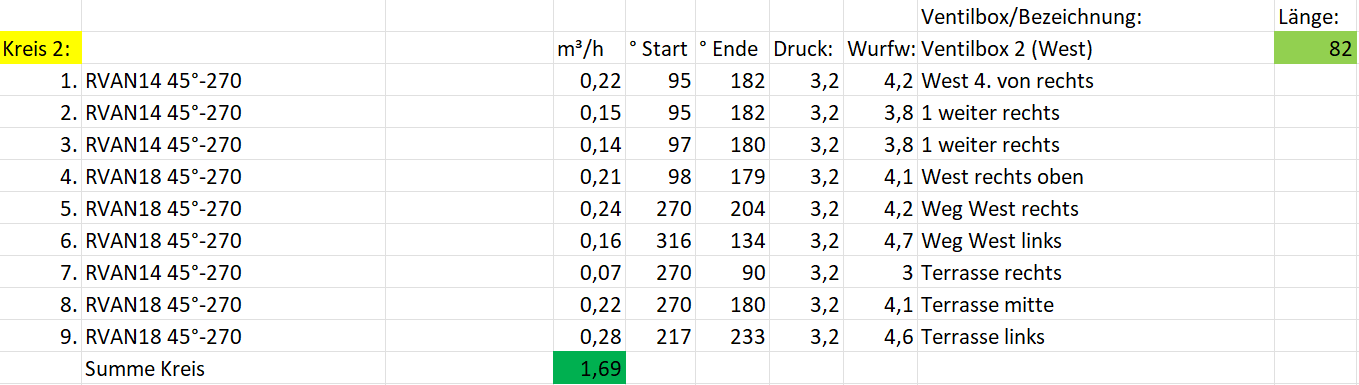
Task: Select throw distance 4,7 in row 6
Action: [880, 240]
